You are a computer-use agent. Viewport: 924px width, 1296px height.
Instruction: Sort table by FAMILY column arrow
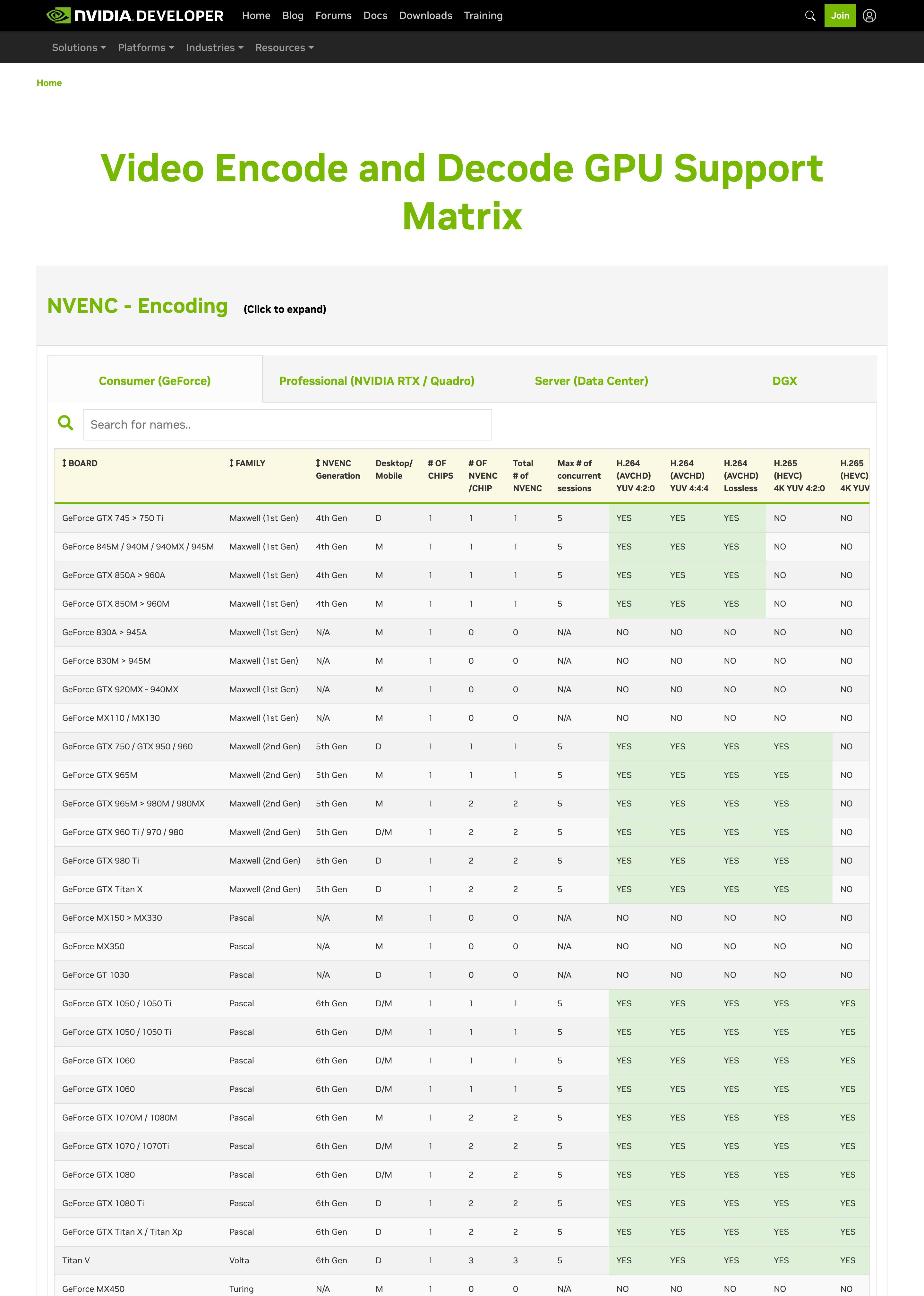click(x=232, y=463)
